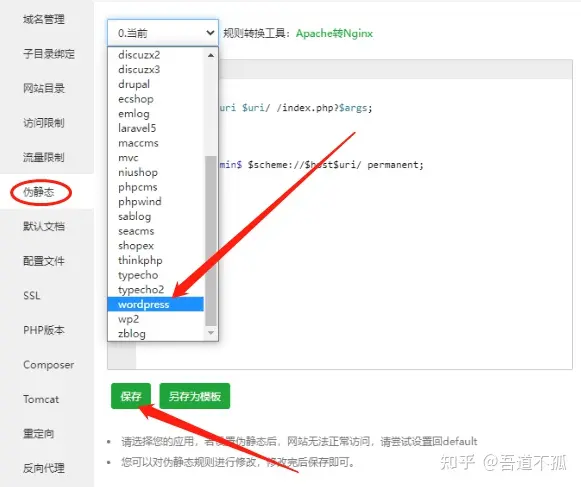The width and height of the screenshot is (581, 487).
Task: Go to the PHP版本 tab
Action: (44, 330)
